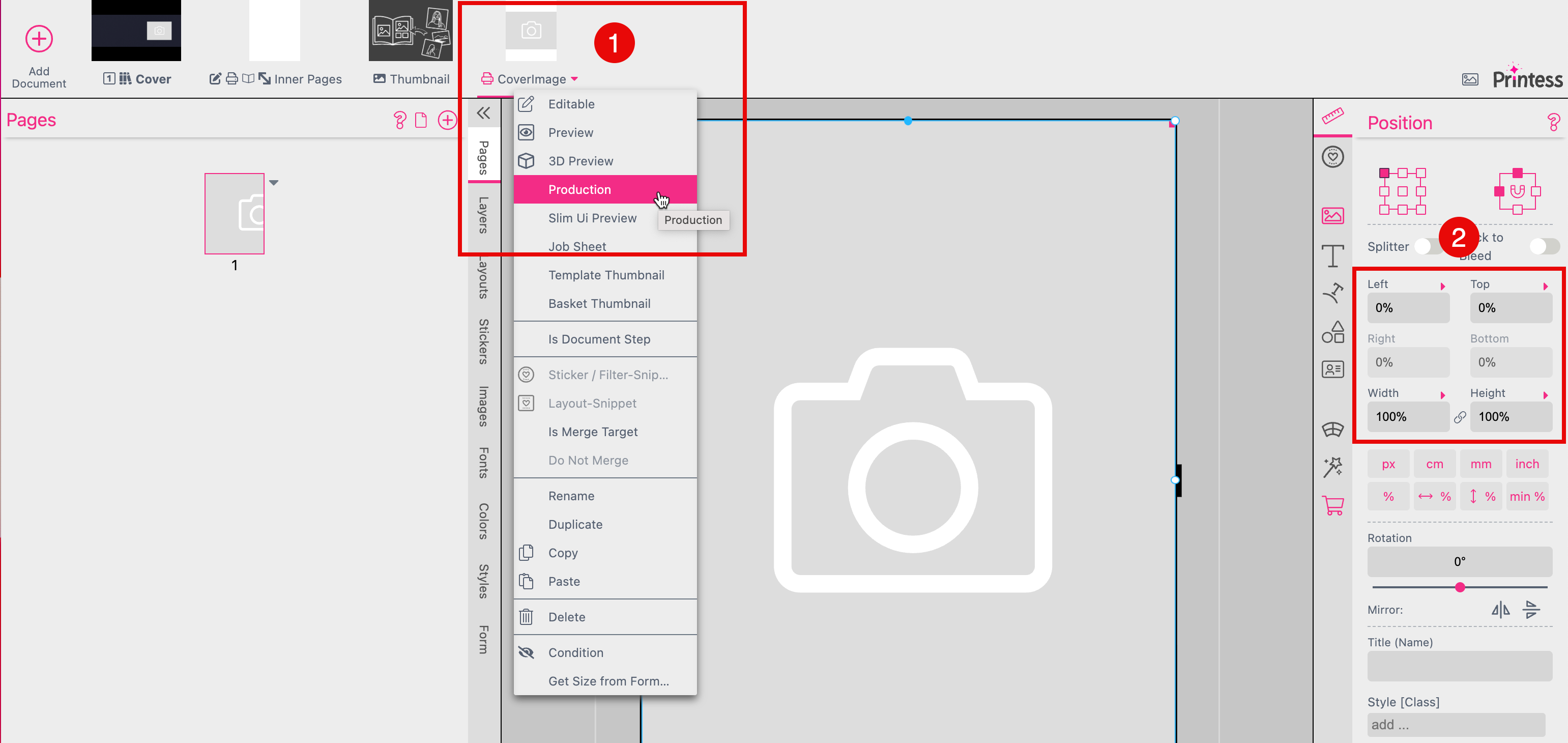Select the 3D Preview menu item
The image size is (1568, 743).
605,161
